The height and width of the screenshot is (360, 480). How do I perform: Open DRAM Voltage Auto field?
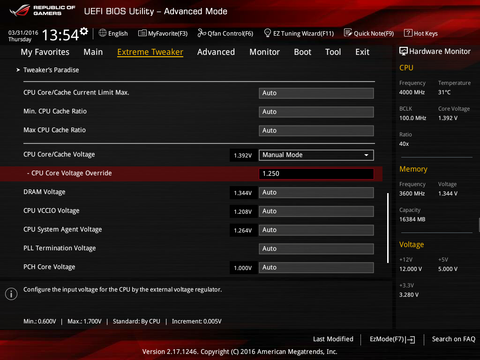(x=316, y=193)
